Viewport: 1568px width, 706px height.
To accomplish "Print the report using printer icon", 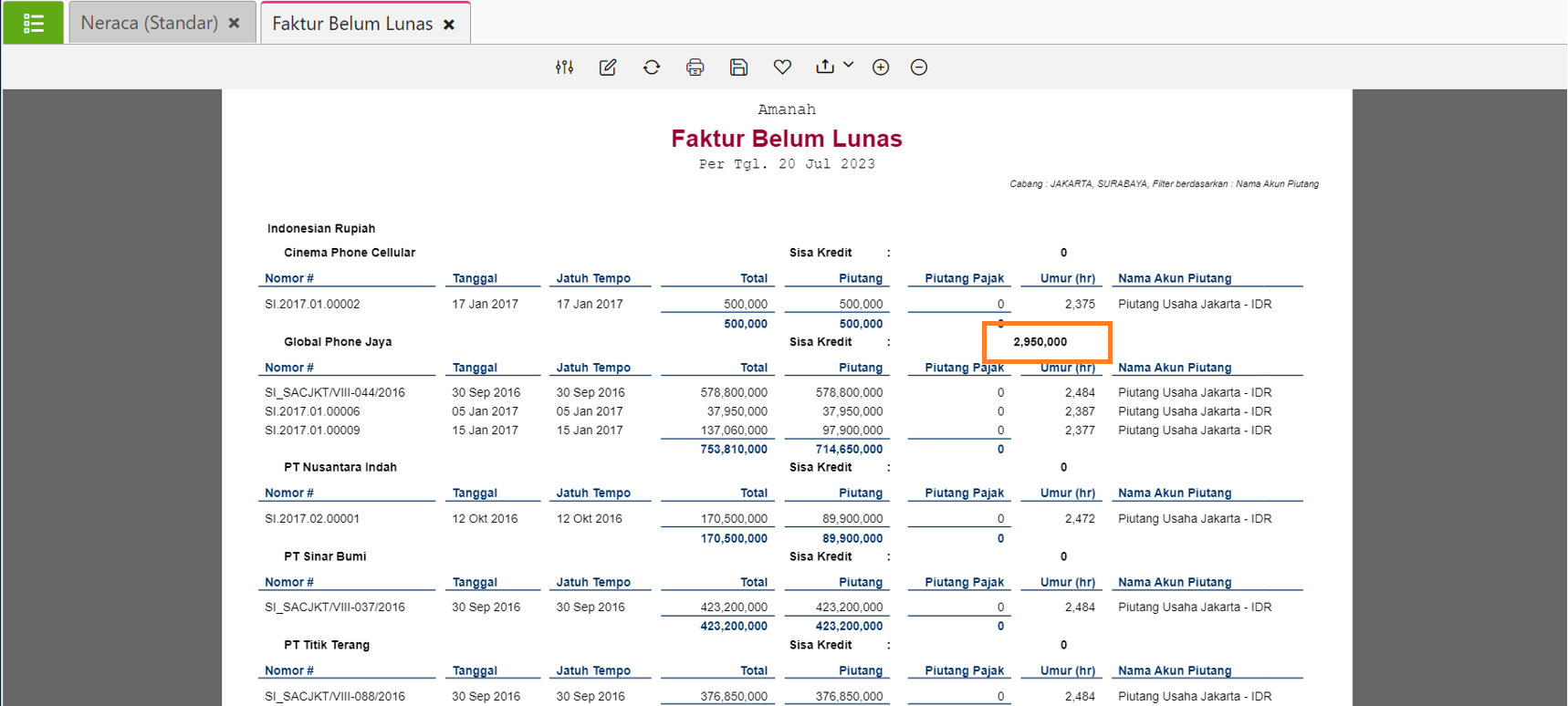I will click(695, 67).
